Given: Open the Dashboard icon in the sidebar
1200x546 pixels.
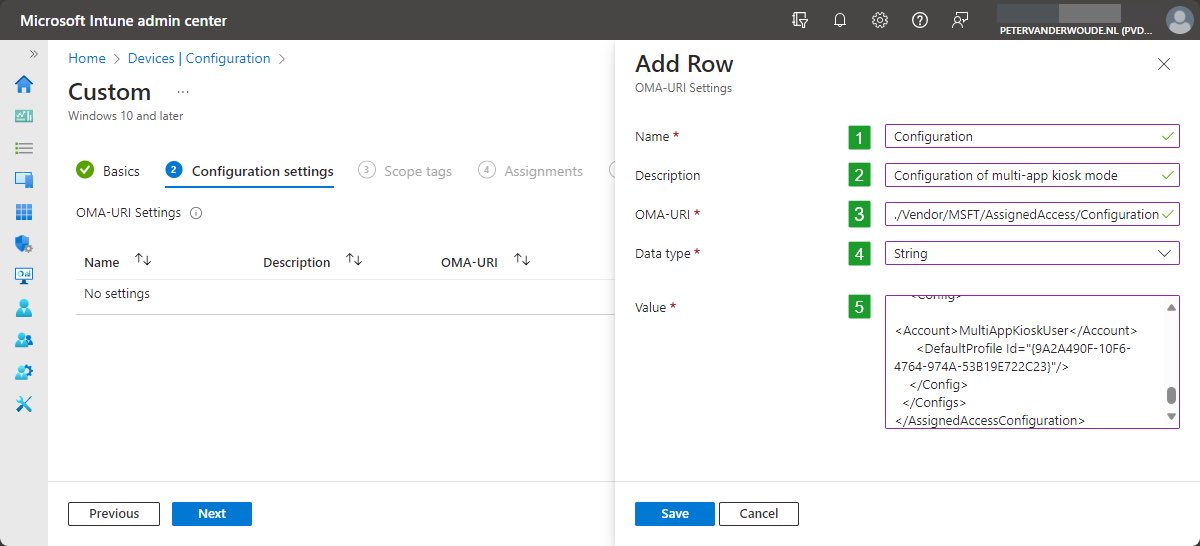Looking at the screenshot, I should tap(24, 116).
